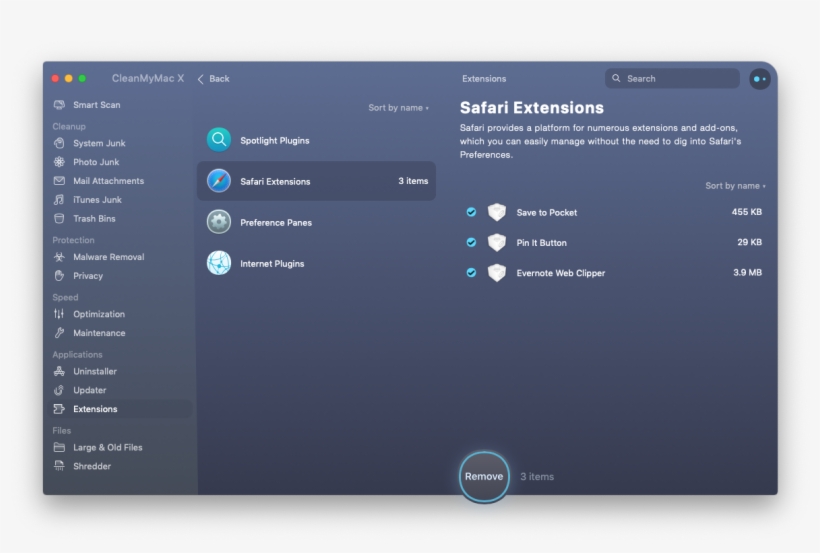Click the 3.9 MB size value
The height and width of the screenshot is (553, 820).
coord(747,273)
